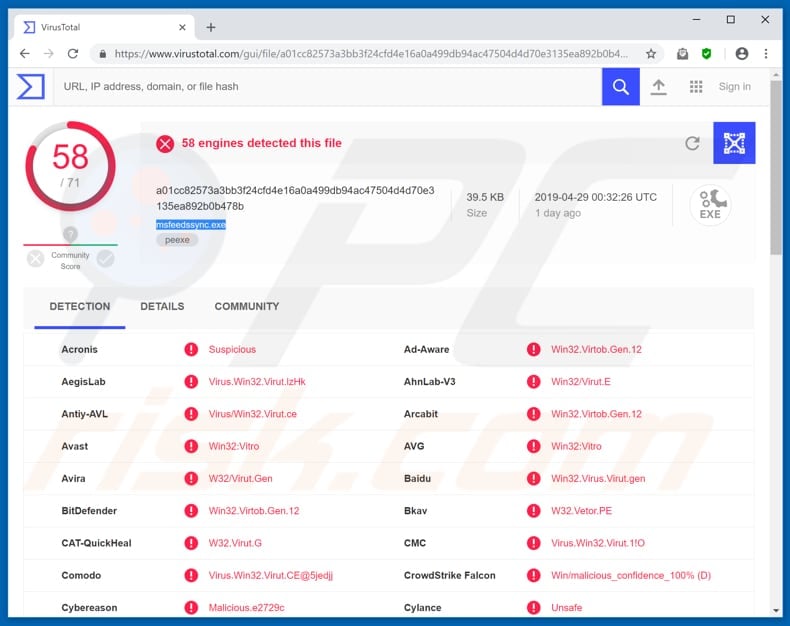Screen dimensions: 790x626
Task: Click the peexe tag
Action: (x=177, y=240)
